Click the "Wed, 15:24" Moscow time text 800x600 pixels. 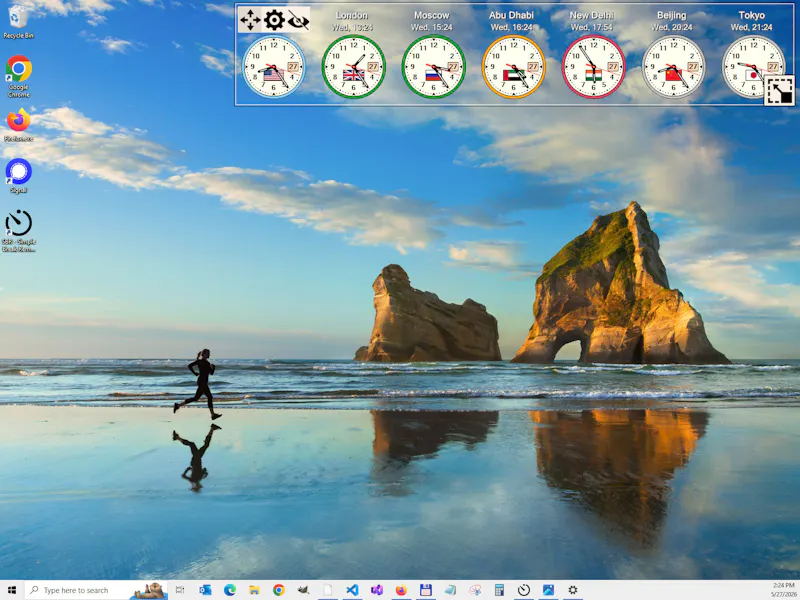[432, 28]
